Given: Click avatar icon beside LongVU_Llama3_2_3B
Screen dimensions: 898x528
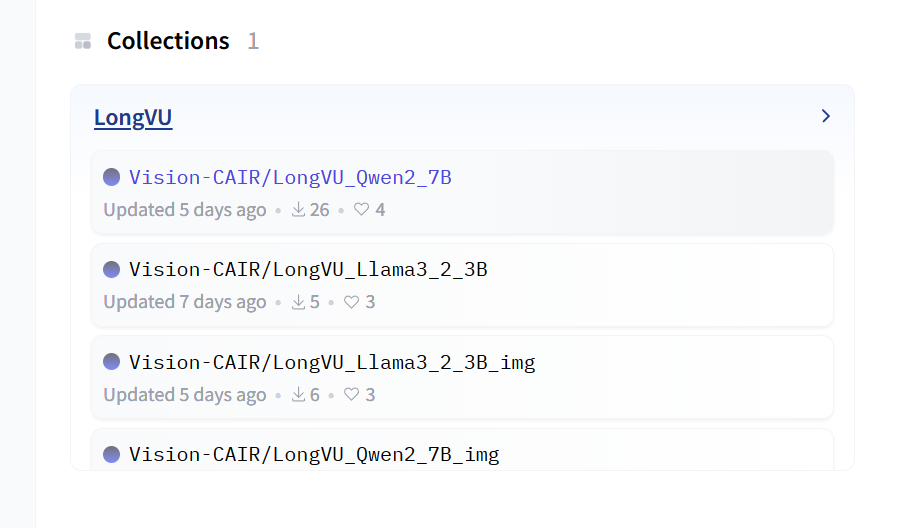Looking at the screenshot, I should pyautogui.click(x=112, y=269).
